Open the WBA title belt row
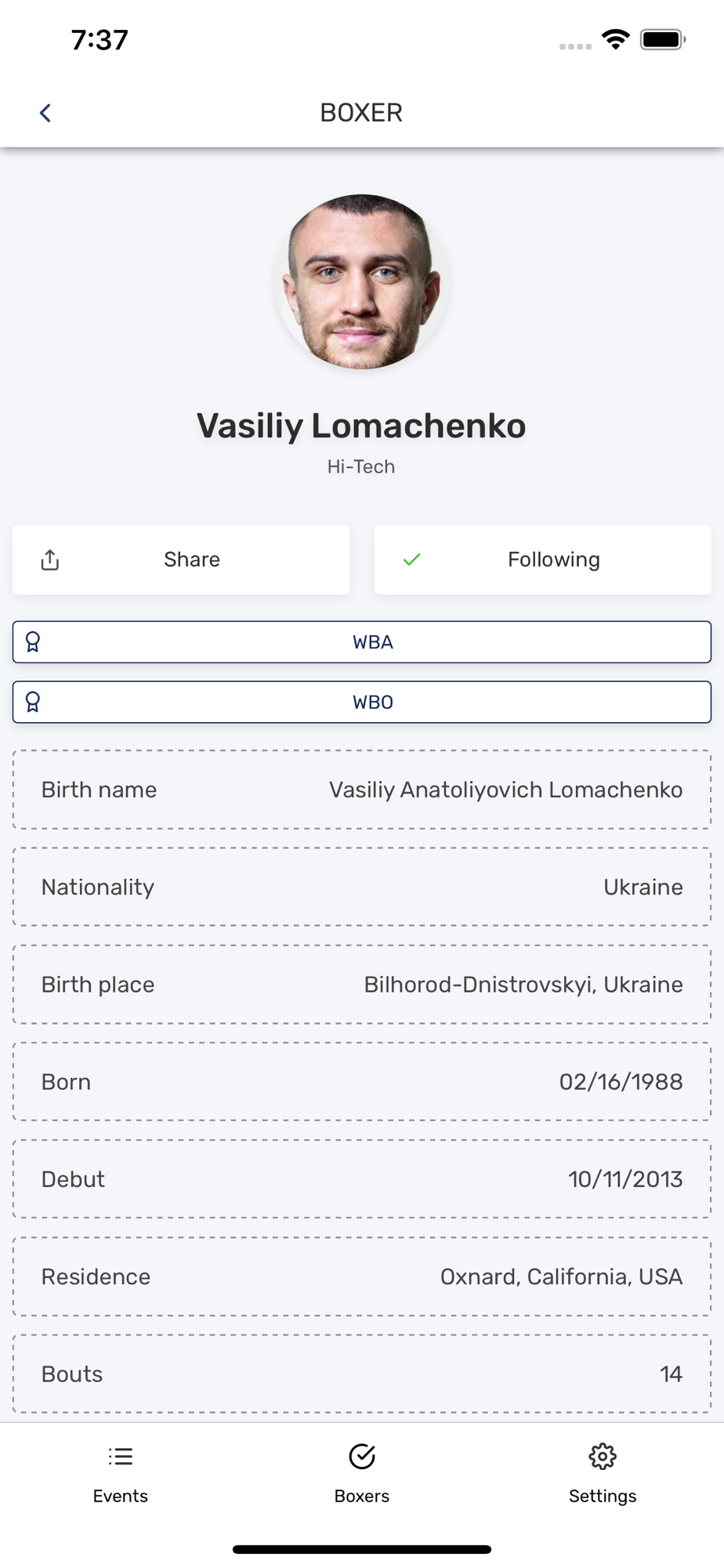This screenshot has height=1568, width=724. coord(362,642)
